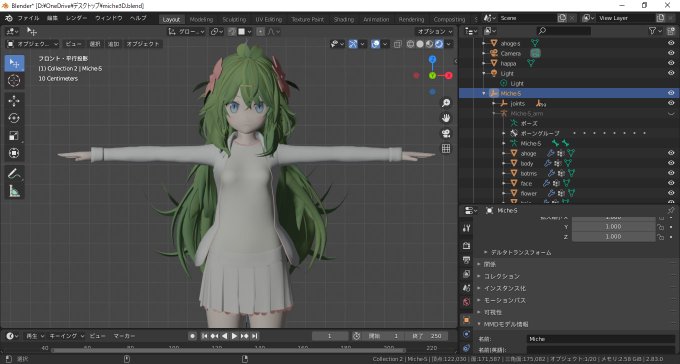The width and height of the screenshot is (680, 364).
Task: Switch to solid viewport shading
Action: [420, 44]
